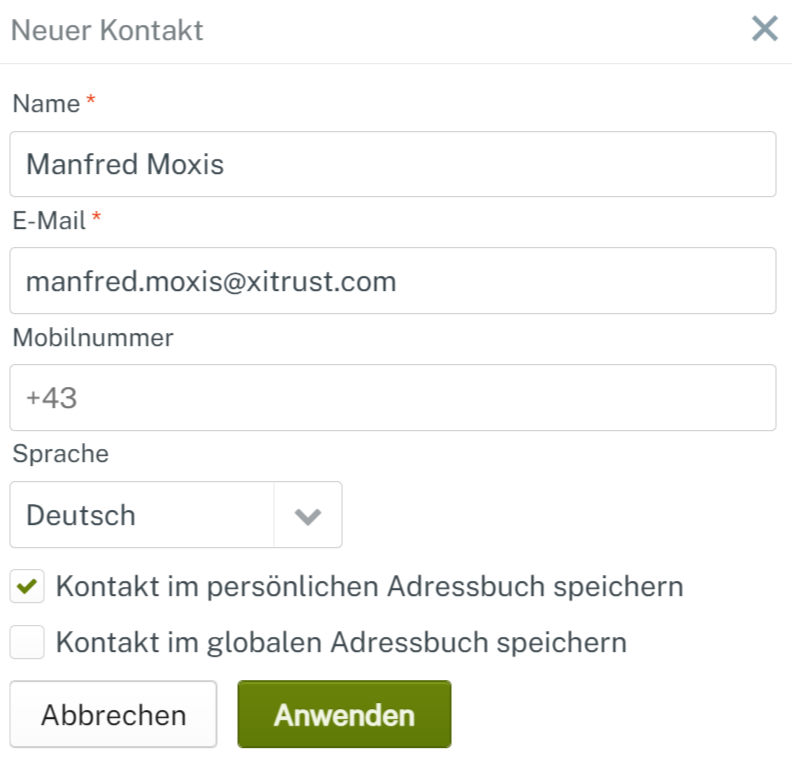Select the Deutsch text in language box
792x760 pixels.
point(81,516)
